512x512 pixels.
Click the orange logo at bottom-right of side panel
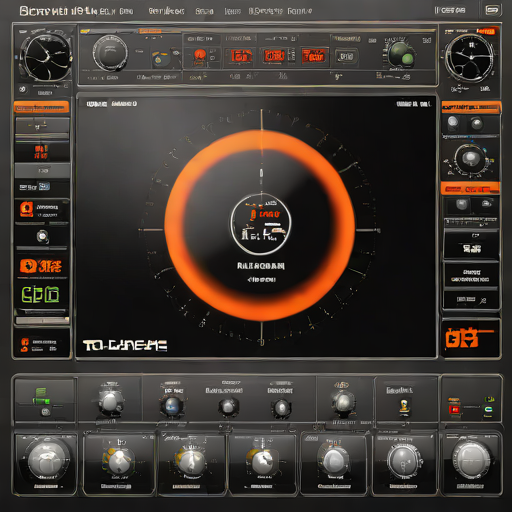pos(463,338)
